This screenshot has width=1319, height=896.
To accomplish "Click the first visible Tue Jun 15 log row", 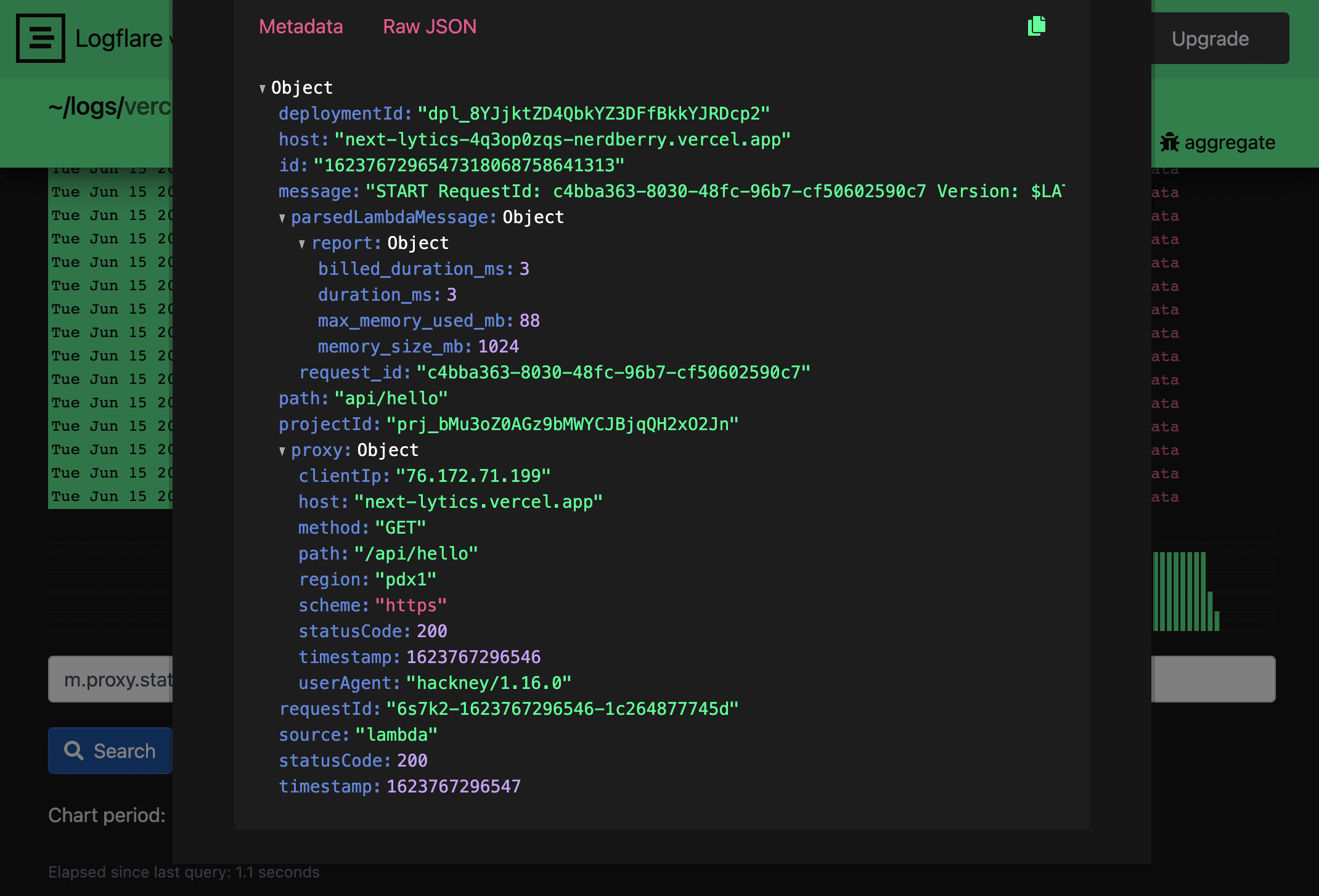I will (x=111, y=192).
